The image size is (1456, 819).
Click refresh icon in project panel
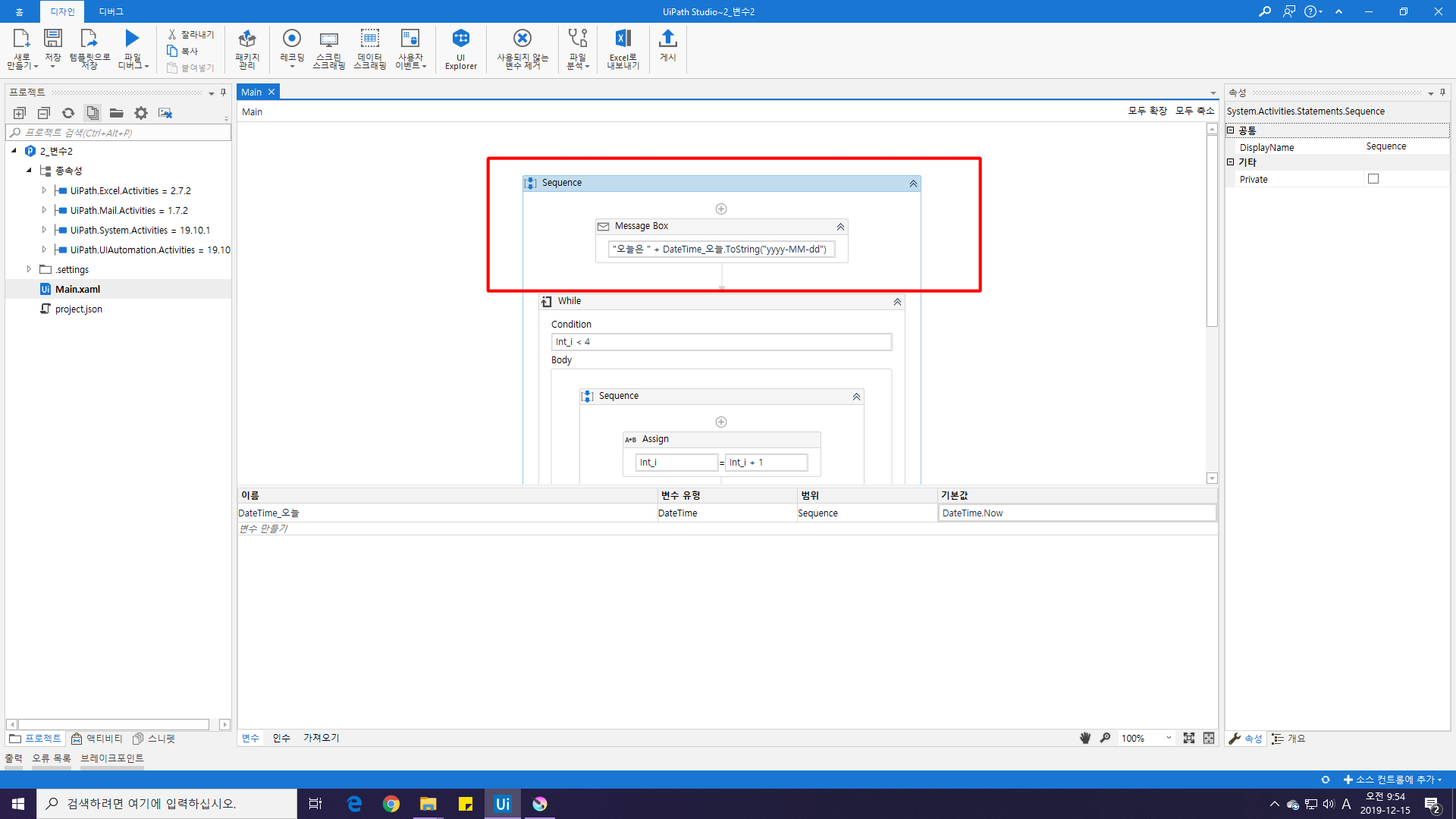tap(68, 113)
